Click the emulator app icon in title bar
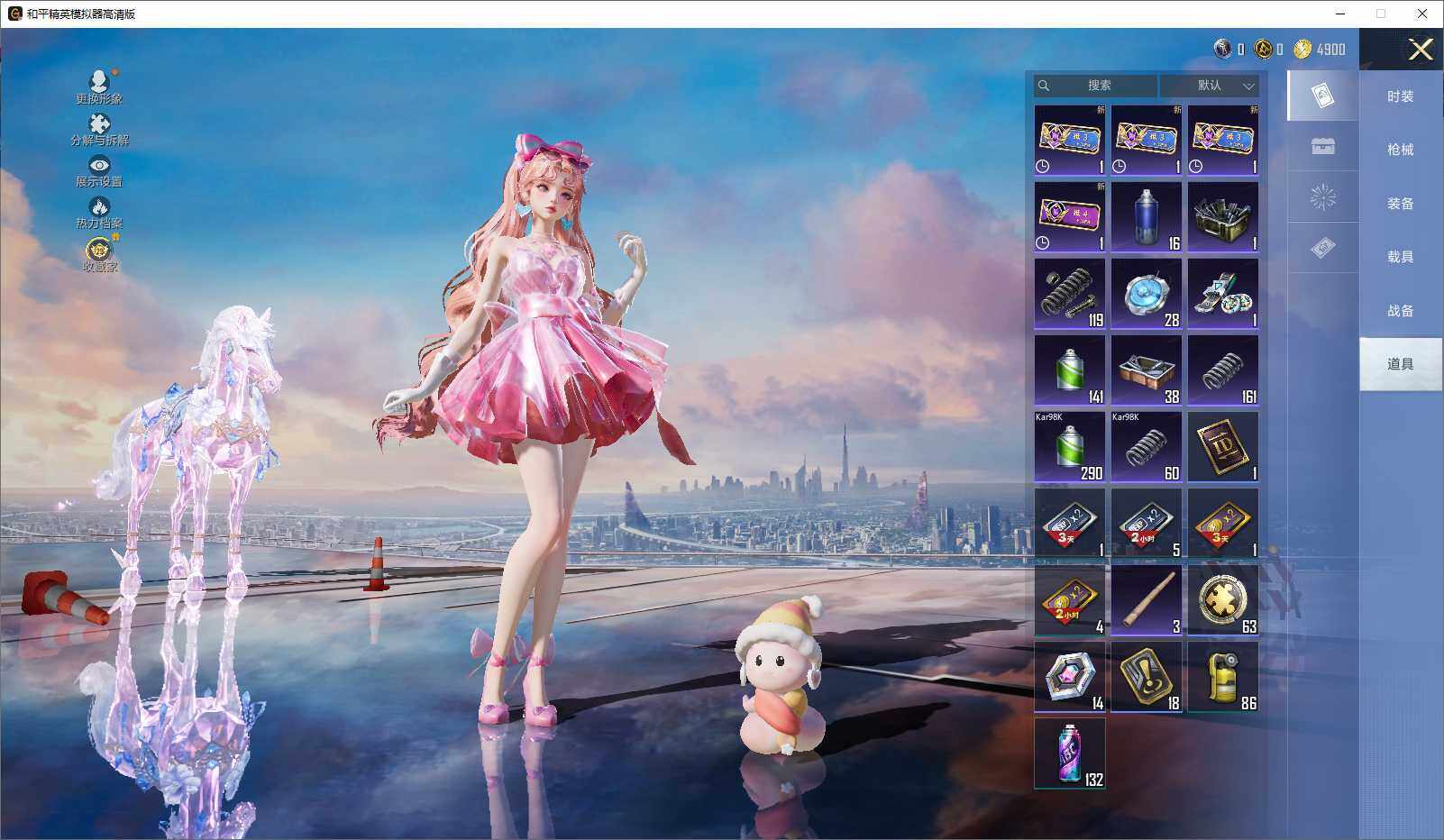 click(x=14, y=14)
